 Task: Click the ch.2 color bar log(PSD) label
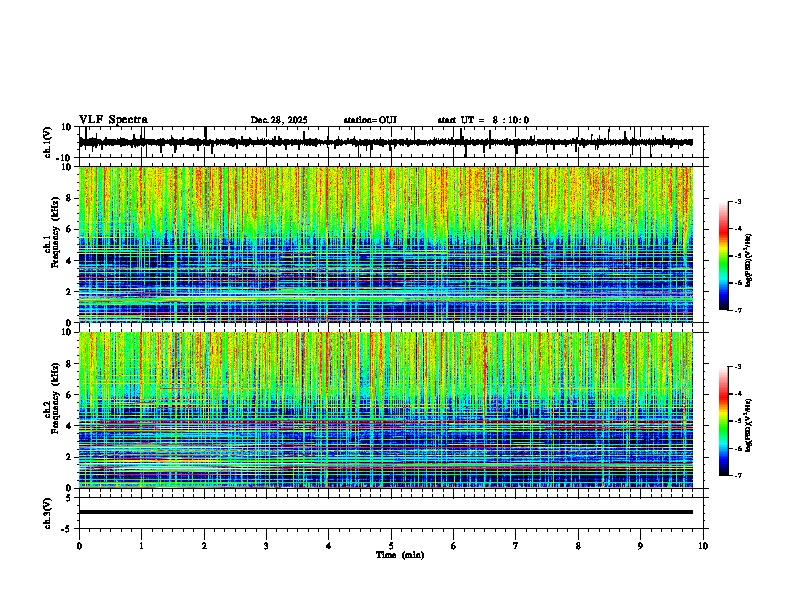(749, 425)
